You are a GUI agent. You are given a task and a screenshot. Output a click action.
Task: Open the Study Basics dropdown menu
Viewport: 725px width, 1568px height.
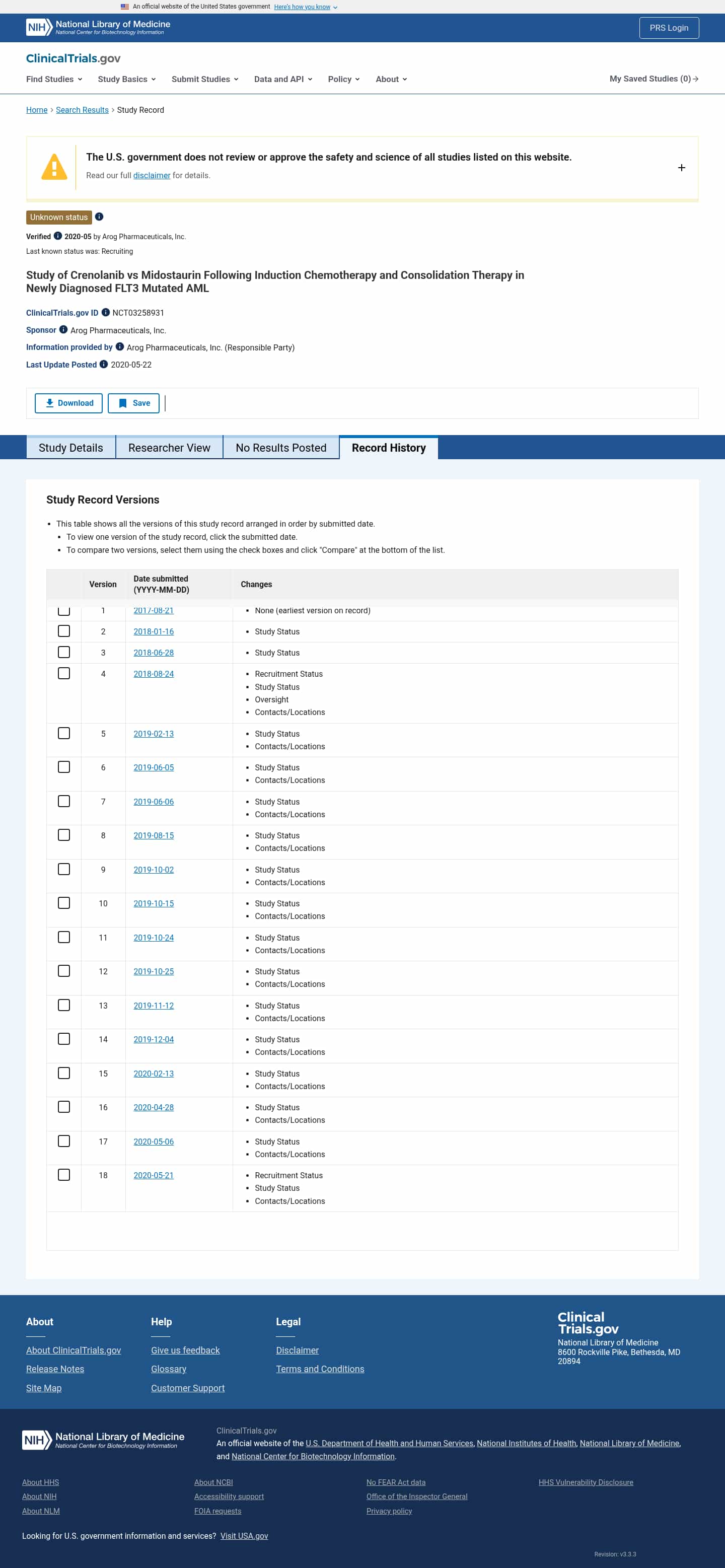pos(126,79)
